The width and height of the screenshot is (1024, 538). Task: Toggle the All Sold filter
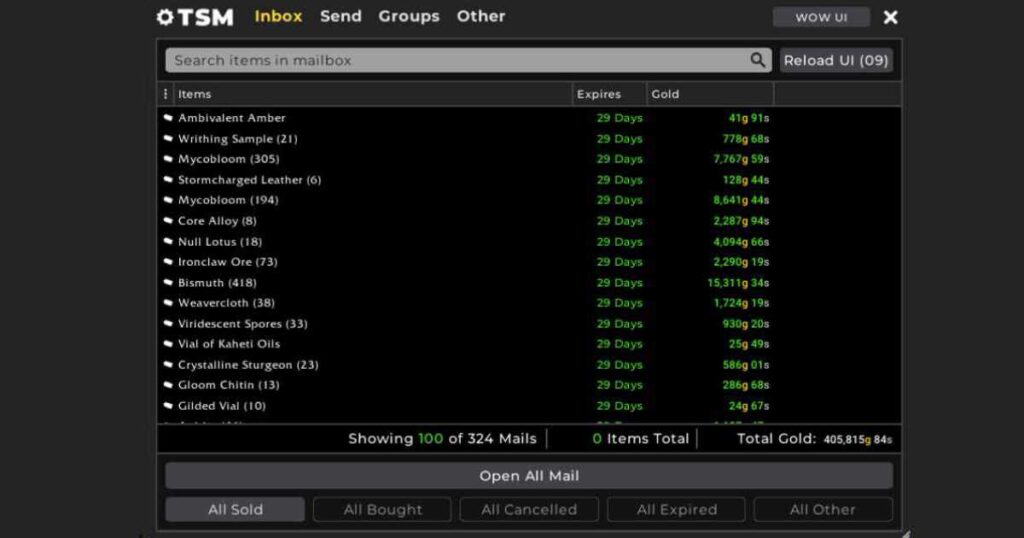(235, 509)
